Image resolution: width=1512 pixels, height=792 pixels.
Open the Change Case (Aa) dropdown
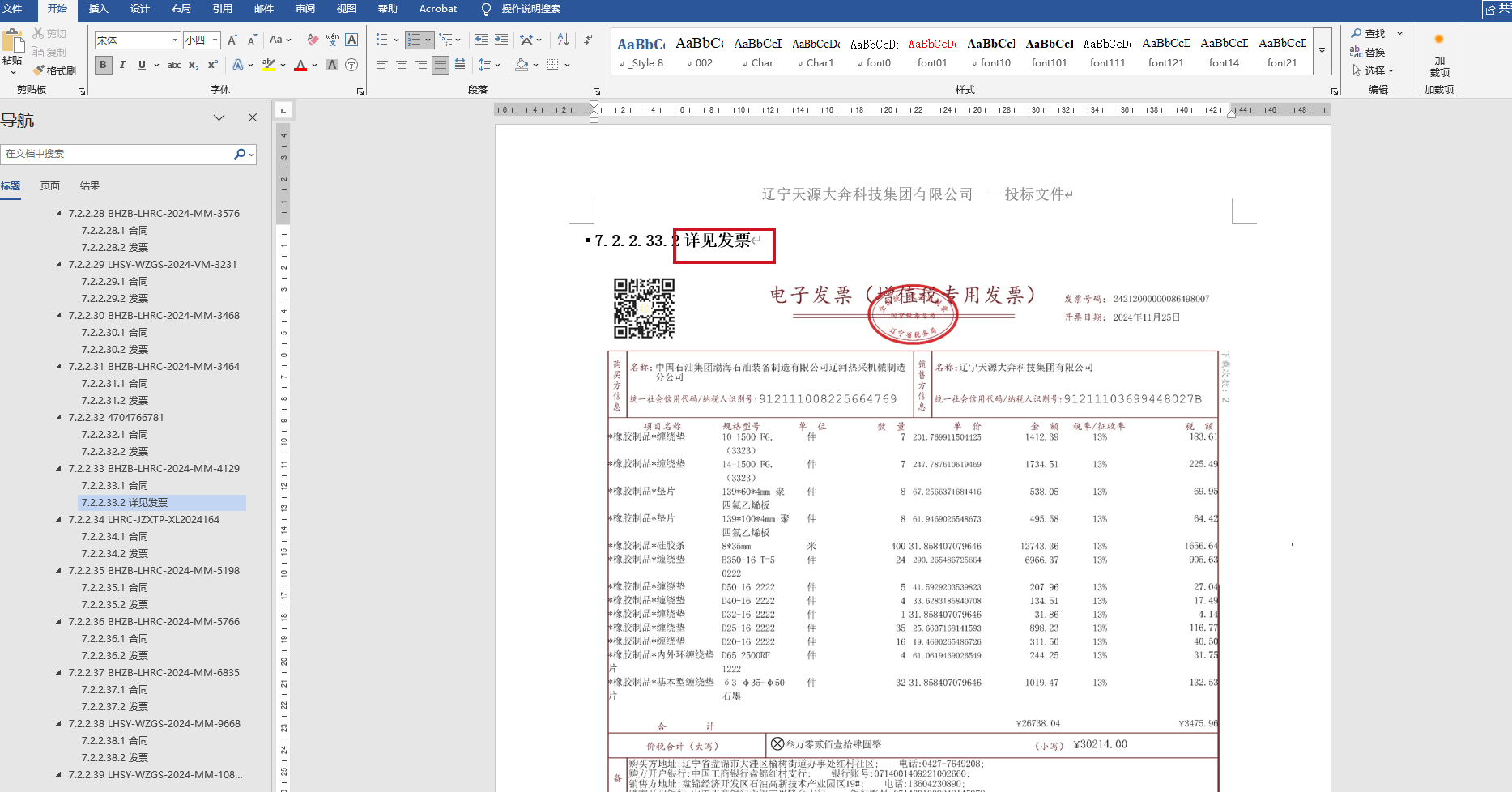(280, 40)
